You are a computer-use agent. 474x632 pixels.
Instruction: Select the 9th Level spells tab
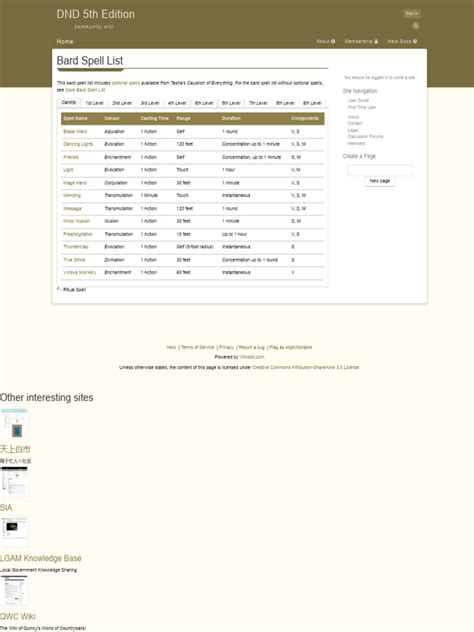tap(312, 103)
